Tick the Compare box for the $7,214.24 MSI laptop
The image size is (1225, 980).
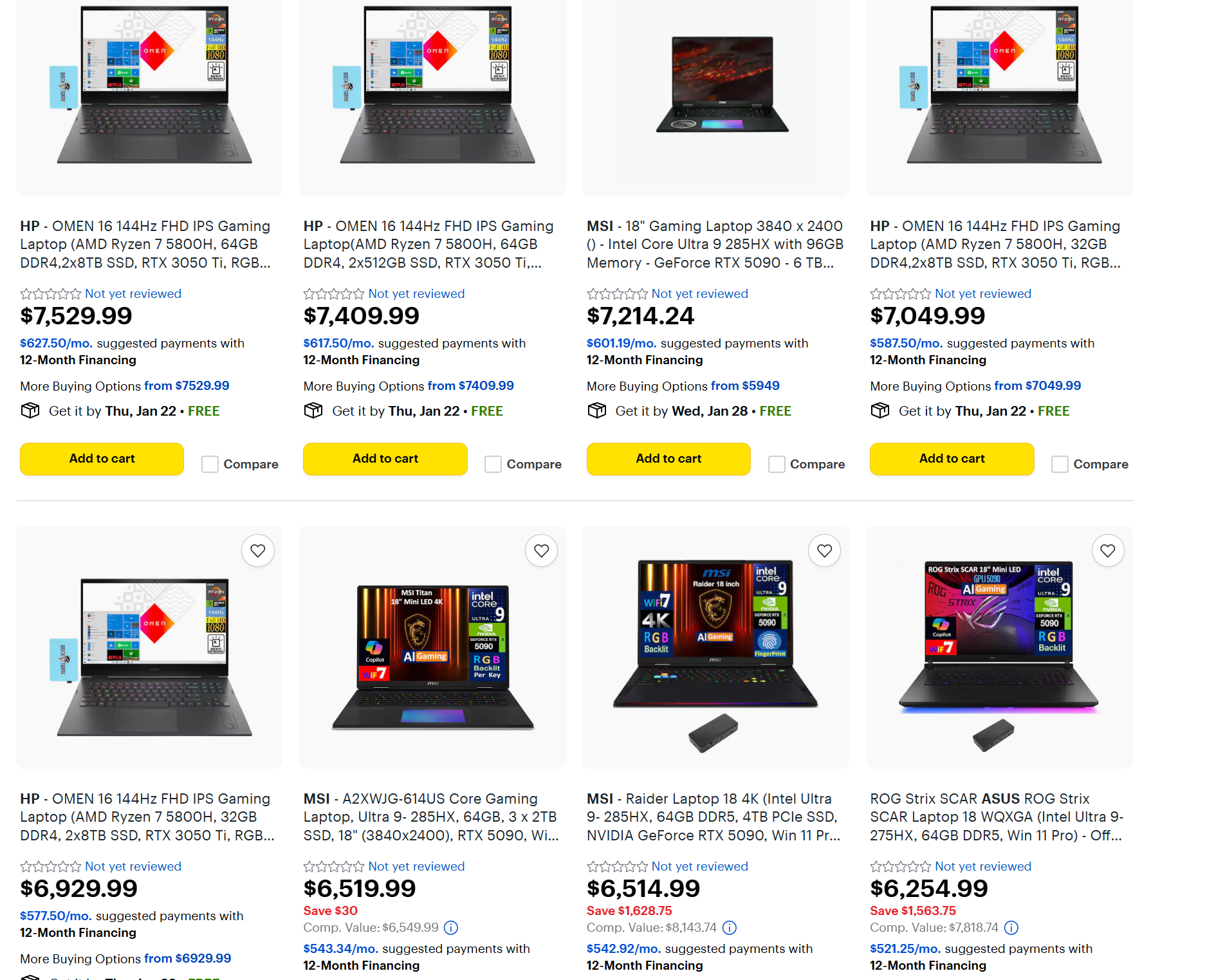(777, 464)
